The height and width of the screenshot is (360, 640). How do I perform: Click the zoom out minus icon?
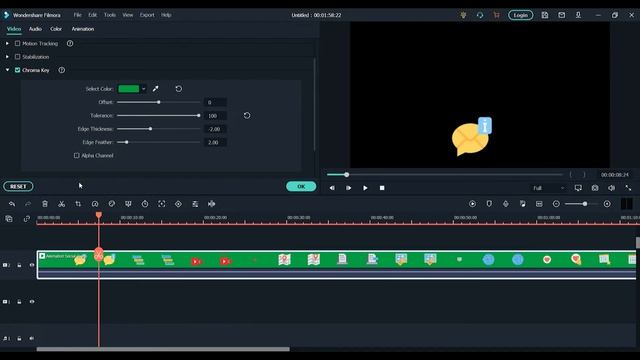[x=556, y=204]
